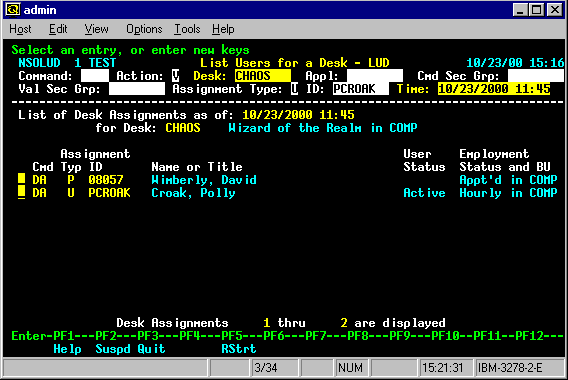Image resolution: width=568 pixels, height=380 pixels.
Task: Click the header date 10/23/00 15:16
Action: pyautogui.click(x=515, y=63)
